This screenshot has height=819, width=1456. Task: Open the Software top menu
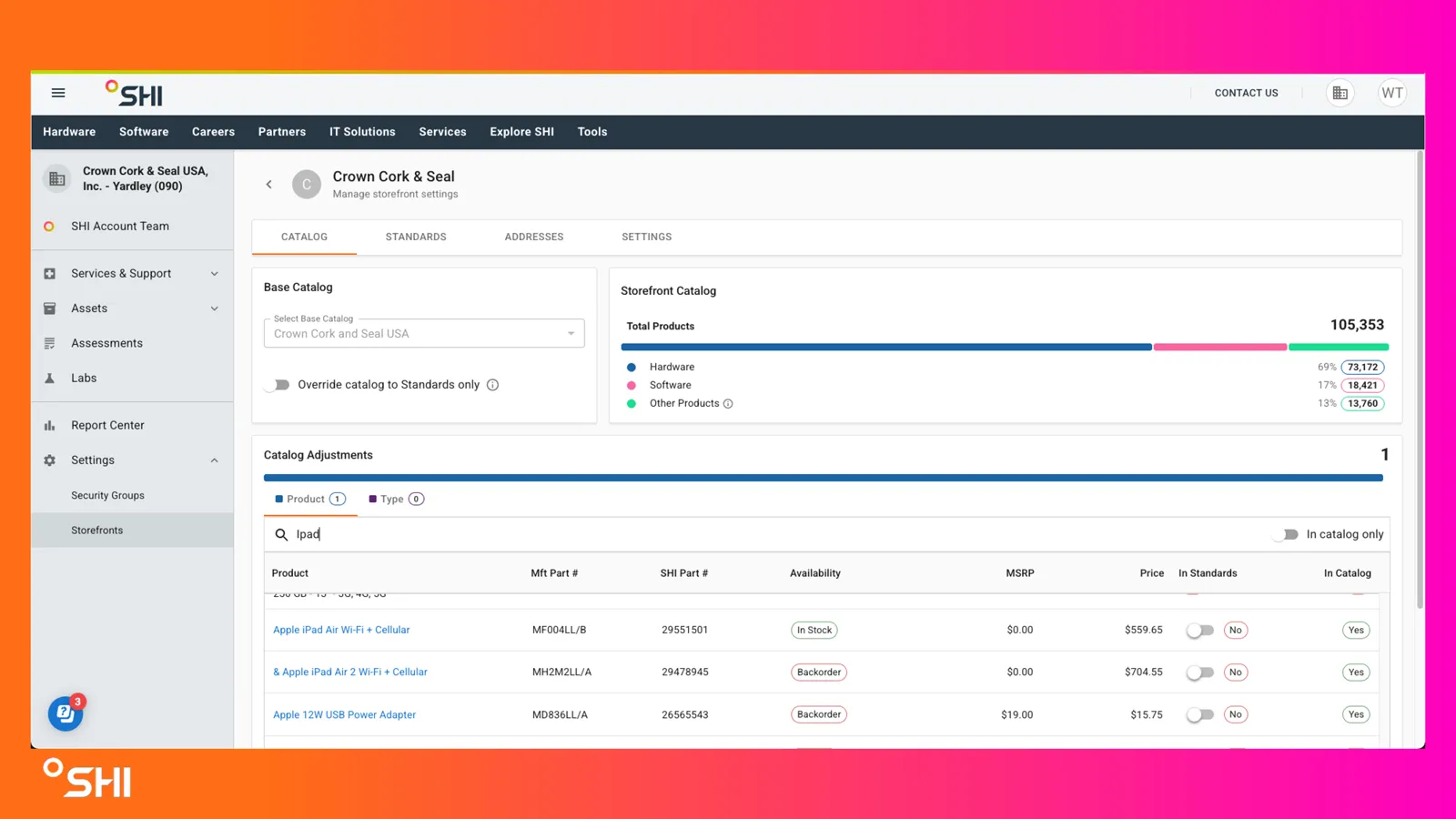[144, 132]
